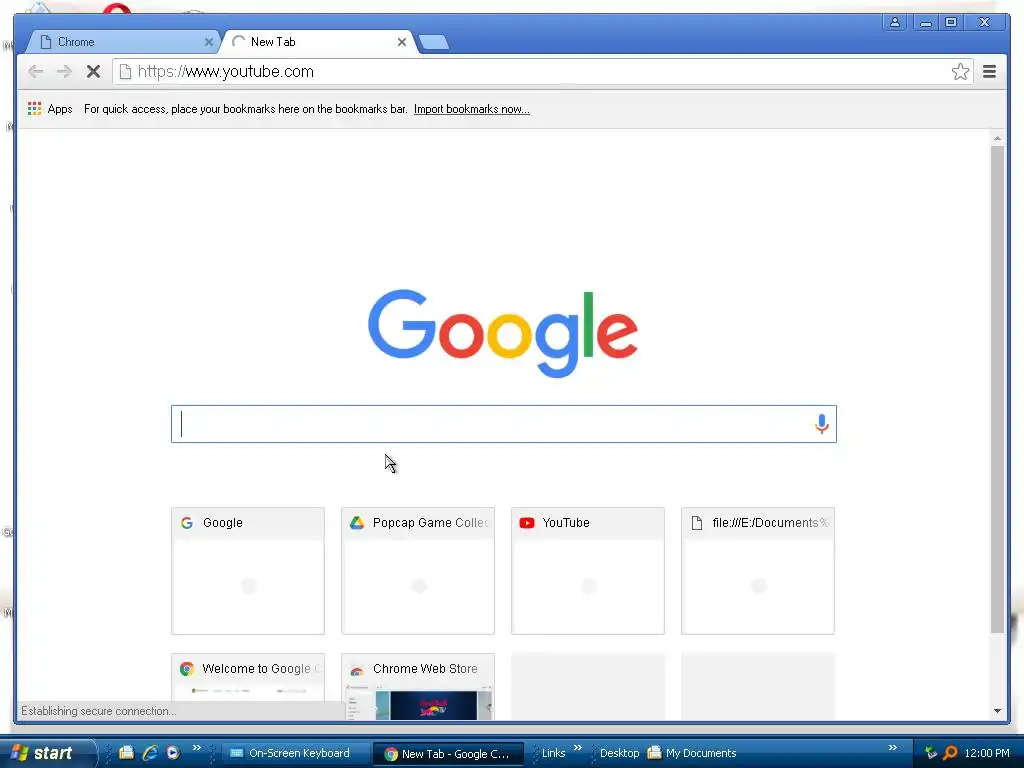The height and width of the screenshot is (768, 1024).
Task: Click the Google logo
Action: [503, 333]
